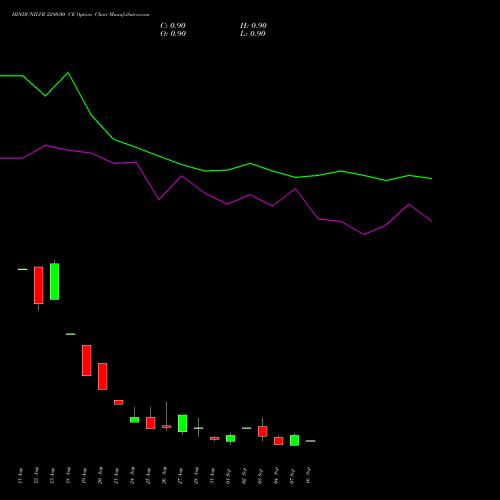
Task: Click the '24 Aug' date axis label
Action: point(132,476)
